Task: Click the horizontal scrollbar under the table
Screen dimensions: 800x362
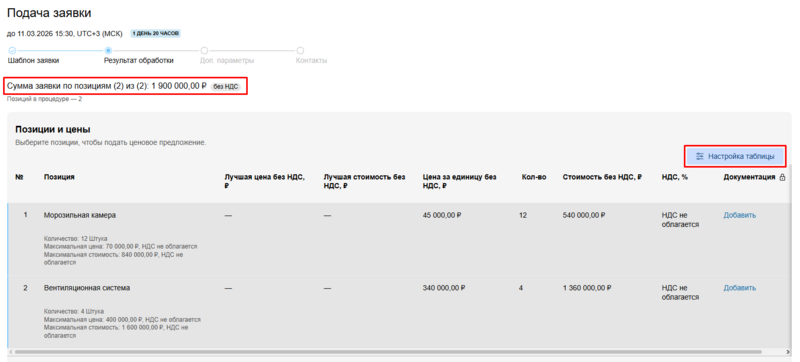Action: (x=388, y=352)
